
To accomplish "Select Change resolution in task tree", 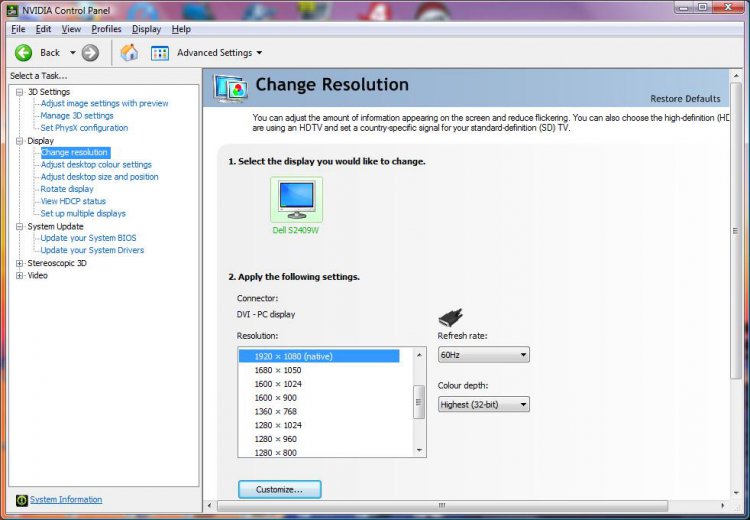I will (75, 153).
